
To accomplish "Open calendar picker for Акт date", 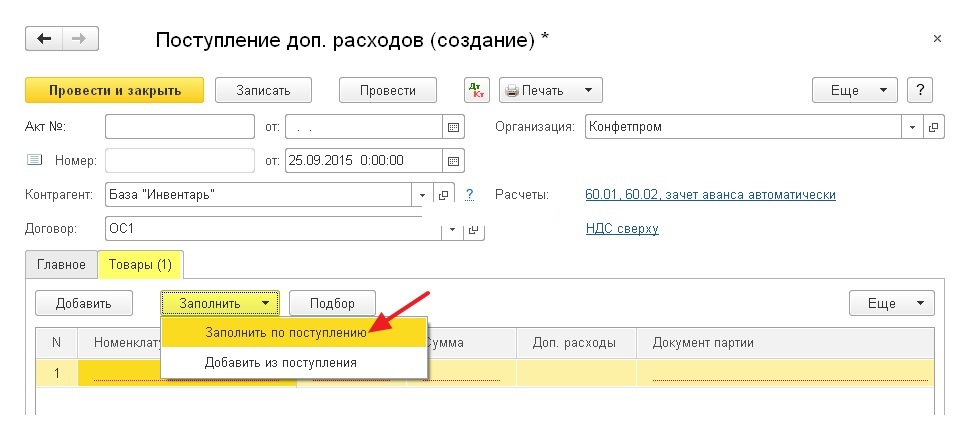I will pos(453,127).
